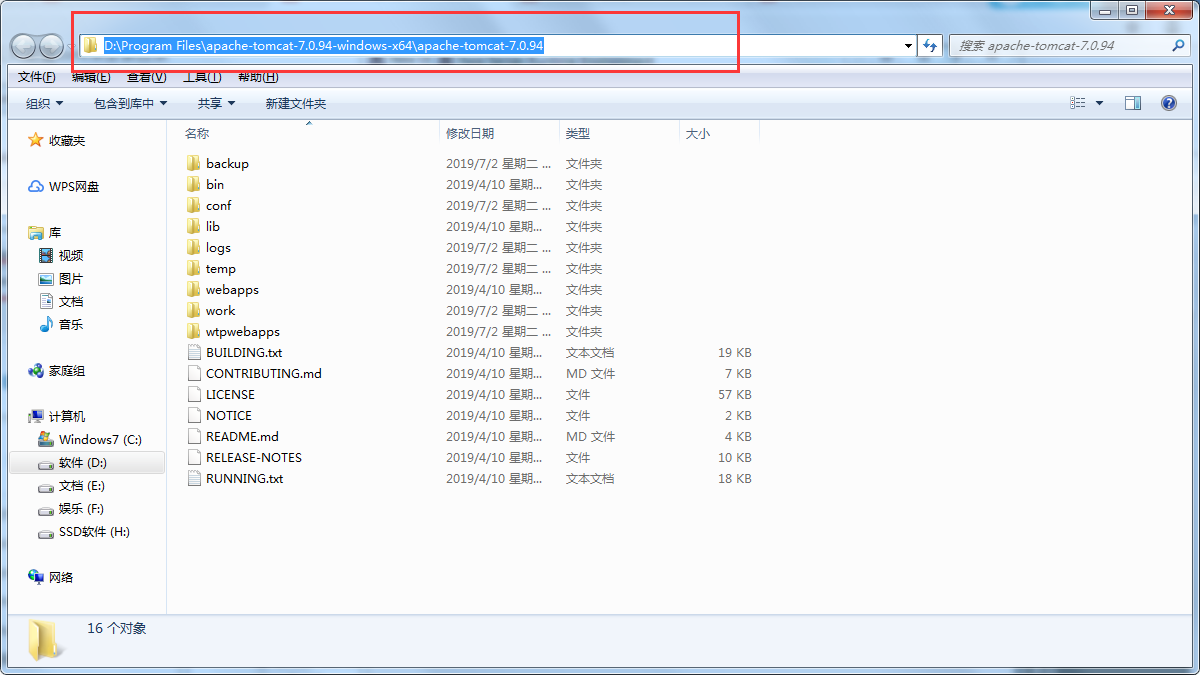Open the 音乐 library

(62, 324)
